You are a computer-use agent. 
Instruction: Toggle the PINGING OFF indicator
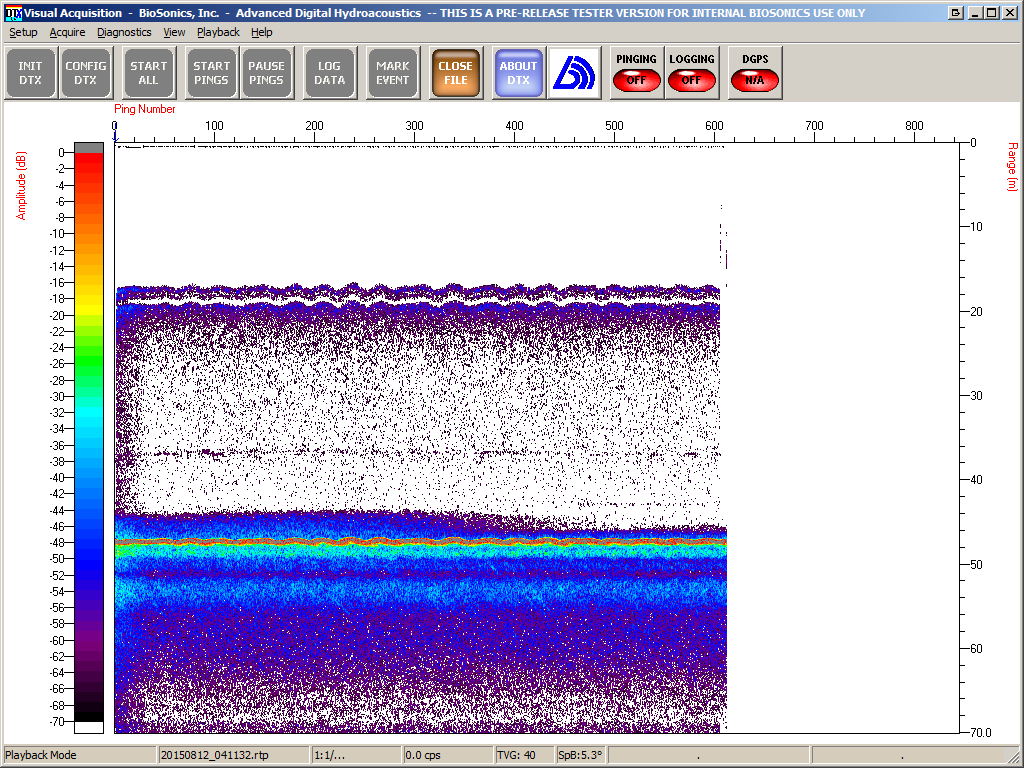point(637,73)
